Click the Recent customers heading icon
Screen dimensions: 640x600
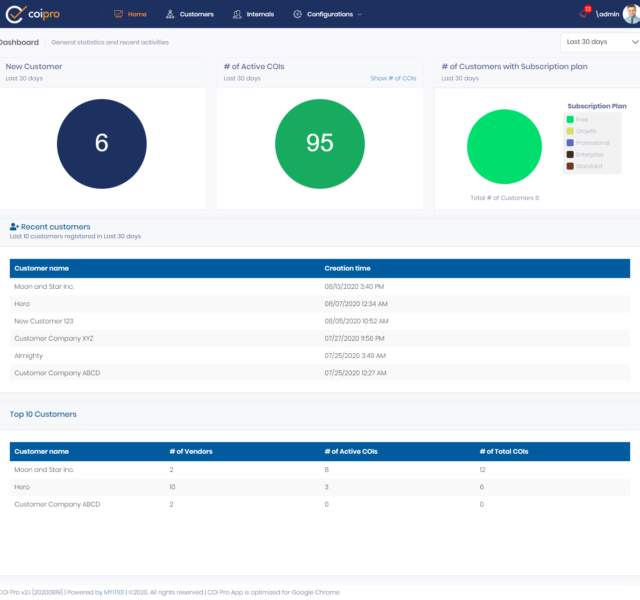14,227
